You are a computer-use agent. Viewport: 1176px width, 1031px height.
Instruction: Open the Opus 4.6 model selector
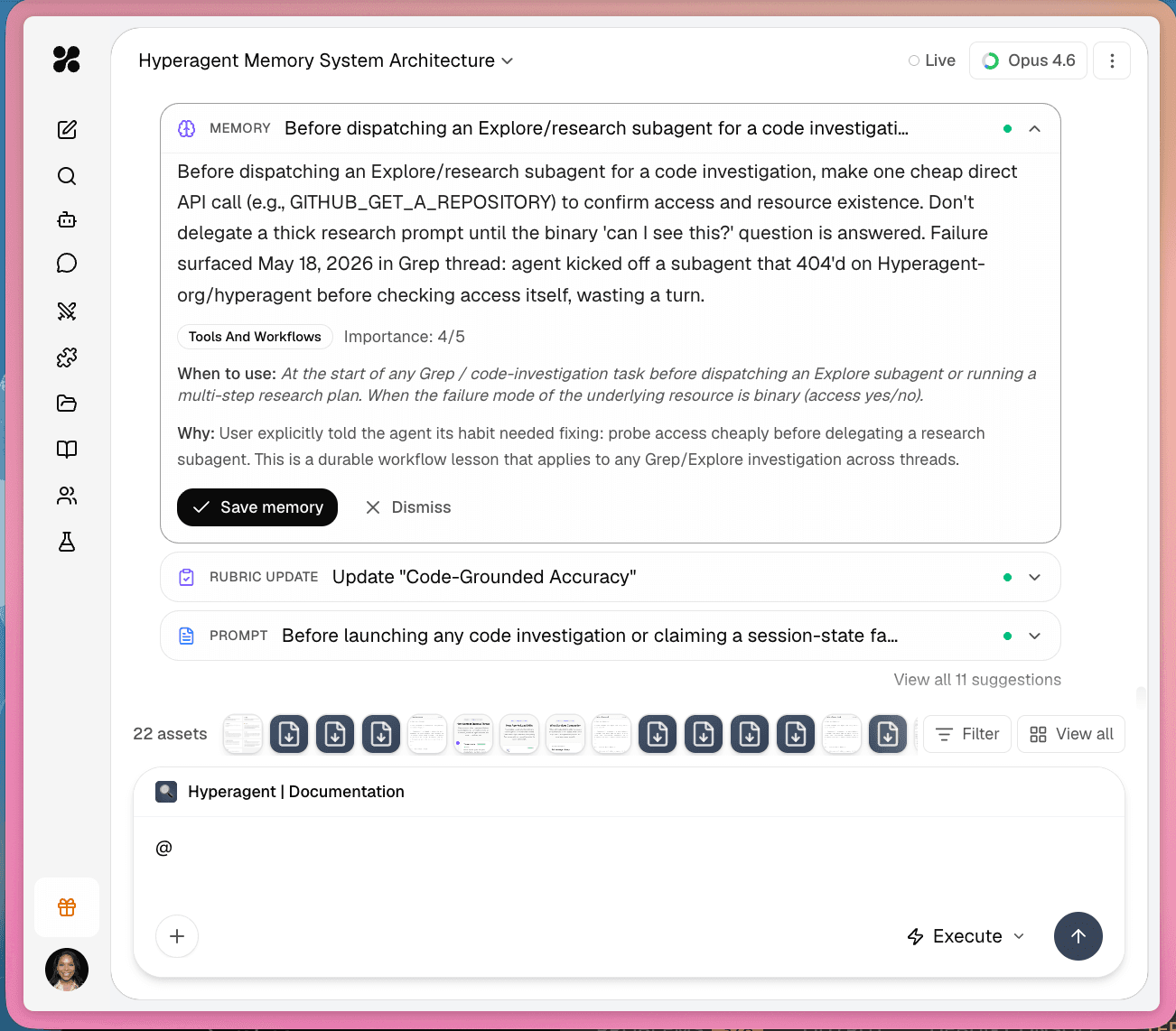point(1028,60)
